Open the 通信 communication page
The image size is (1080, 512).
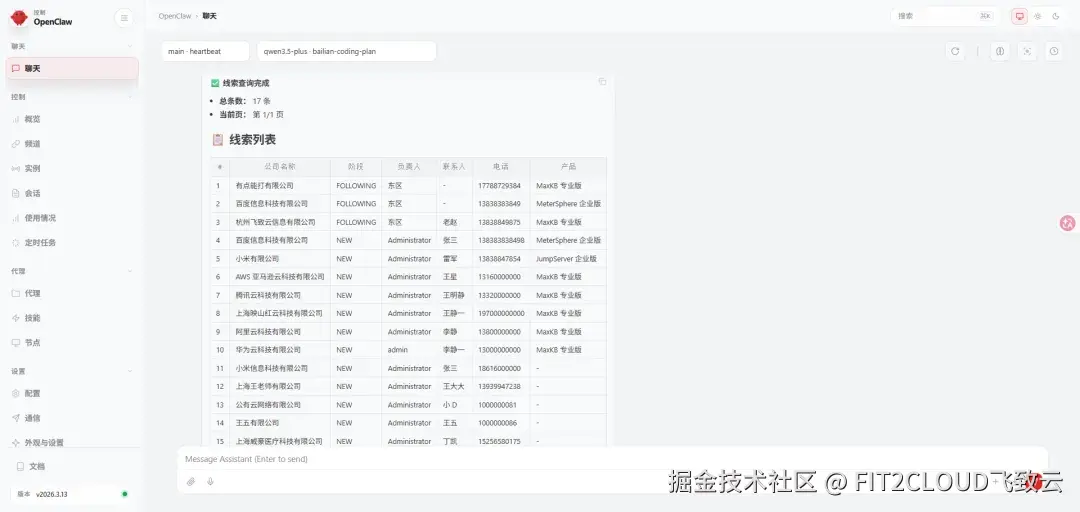click(72, 418)
